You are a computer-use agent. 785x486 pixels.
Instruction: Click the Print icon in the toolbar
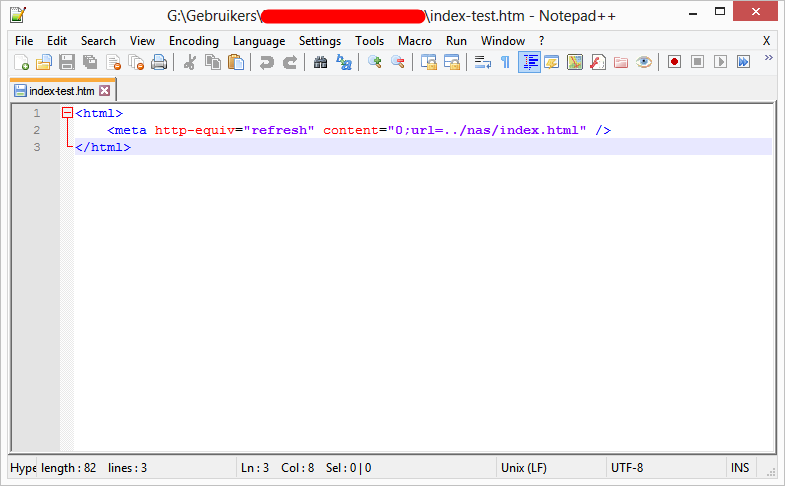[159, 62]
